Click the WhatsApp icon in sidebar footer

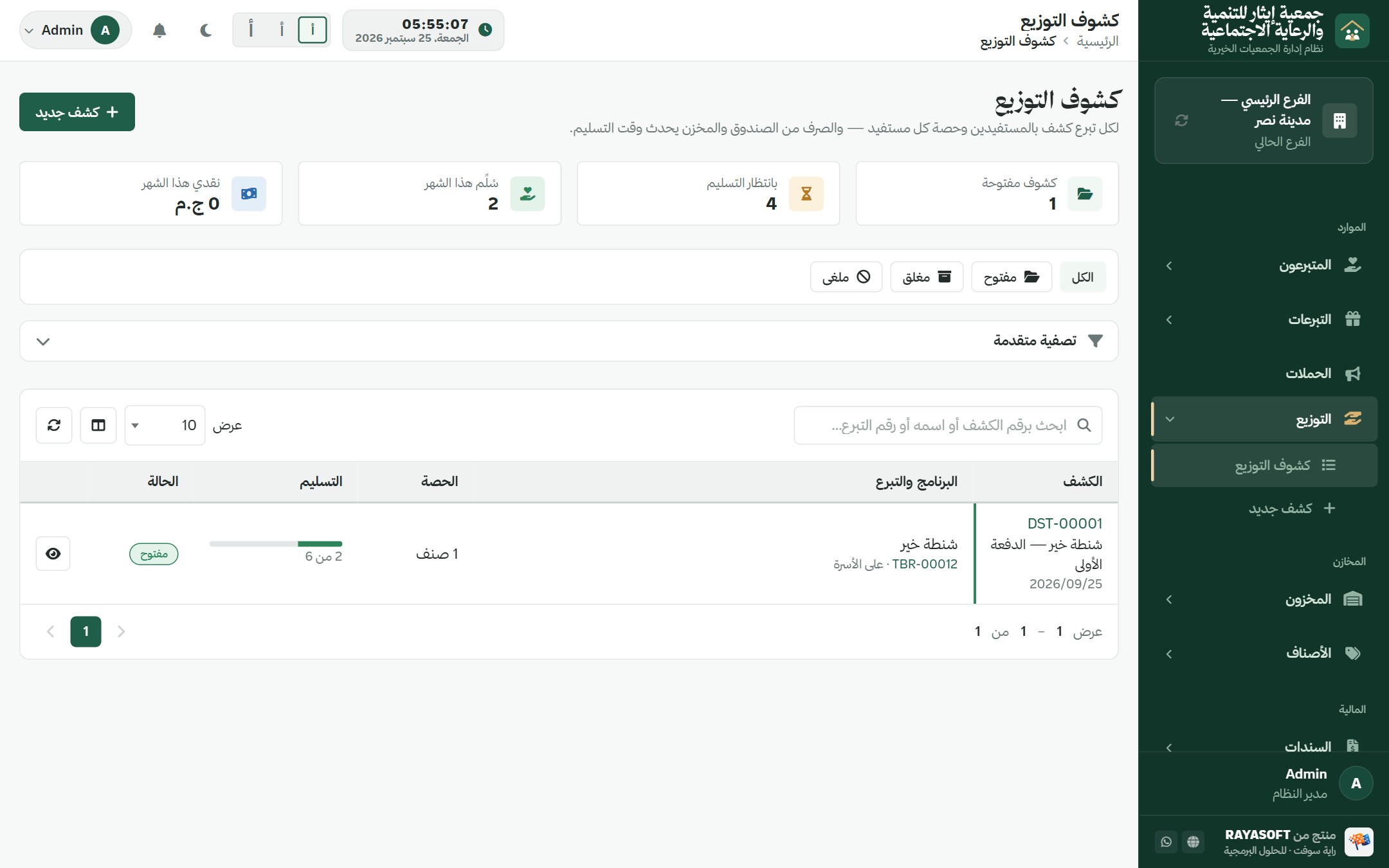coord(1166,842)
